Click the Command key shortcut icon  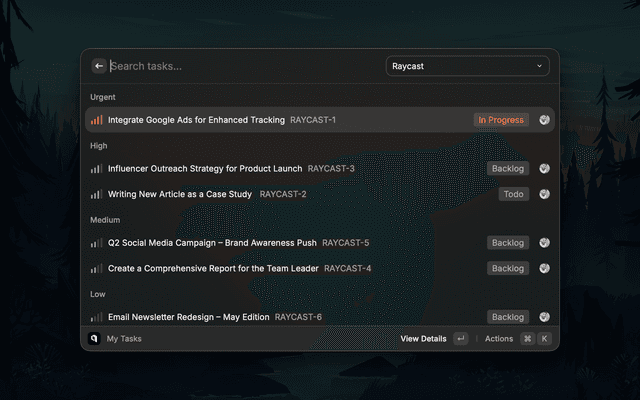tap(527, 339)
